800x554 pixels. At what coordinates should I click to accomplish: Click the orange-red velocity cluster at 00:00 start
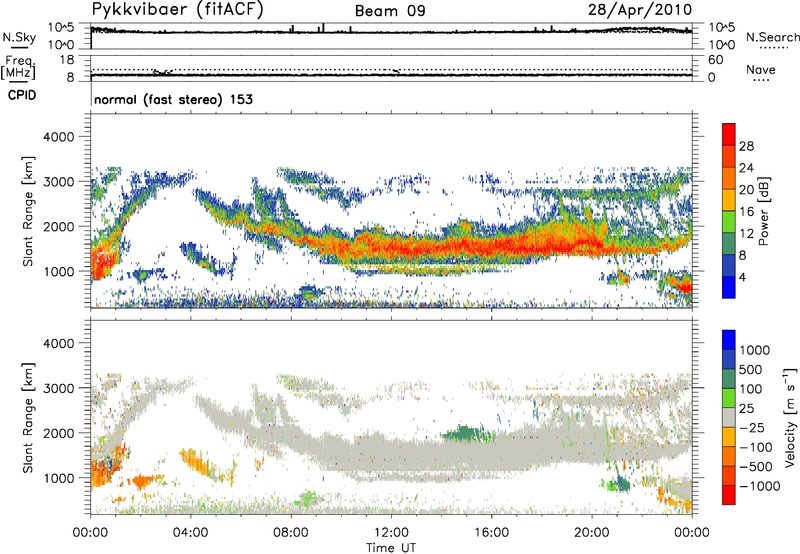[106, 467]
